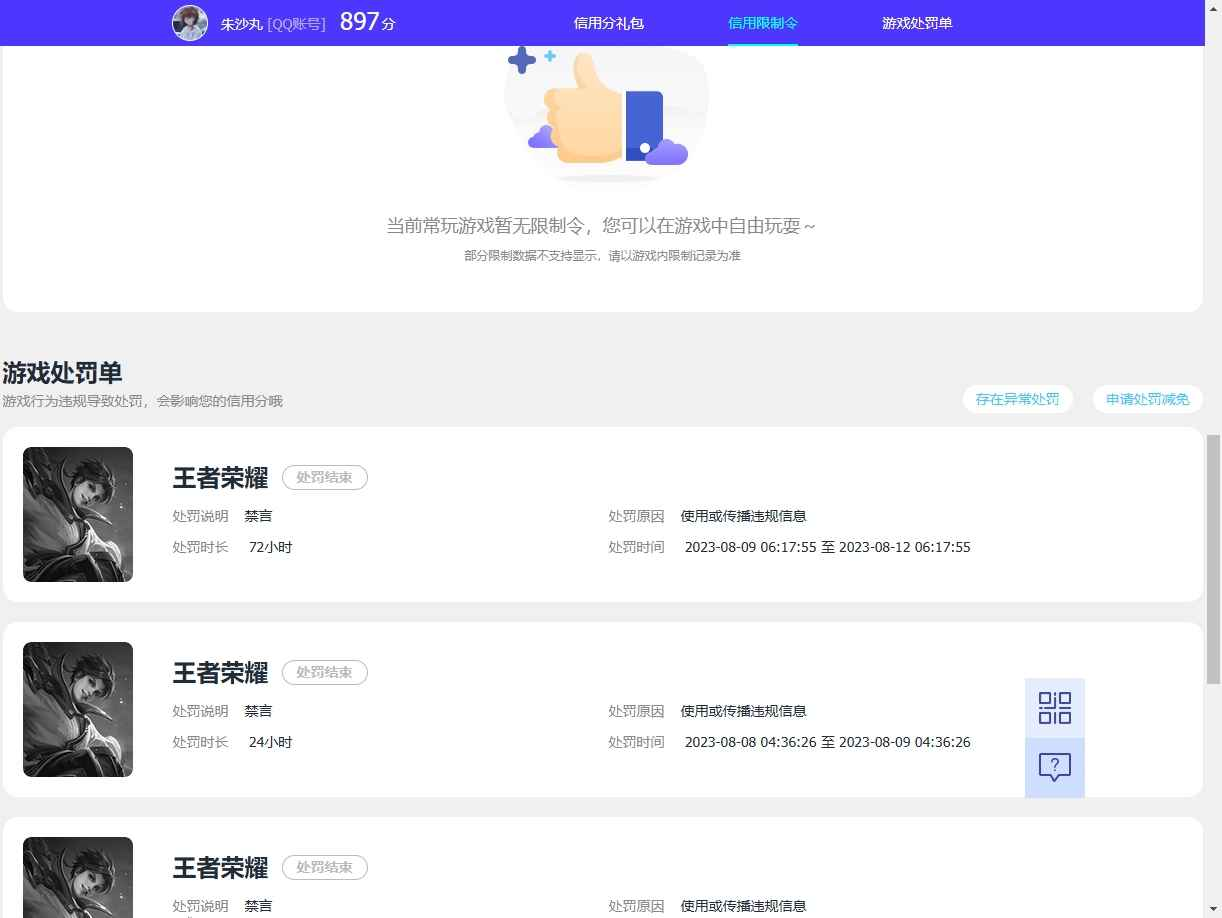Open game thumbnail of the 72小时 penalty record

tap(78, 514)
